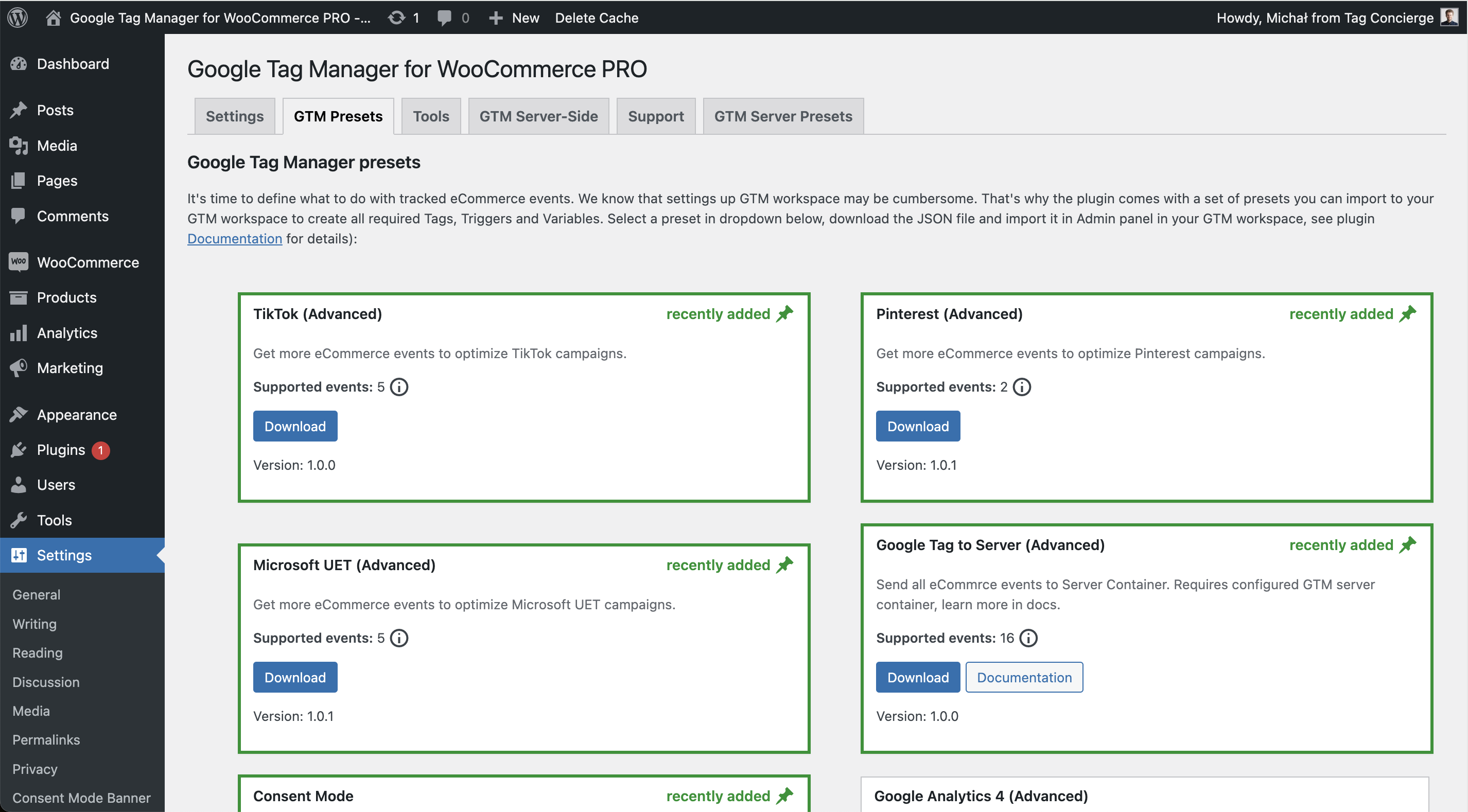Click the WordPress logo icon
Screen dimensions: 1468x812
18,17
